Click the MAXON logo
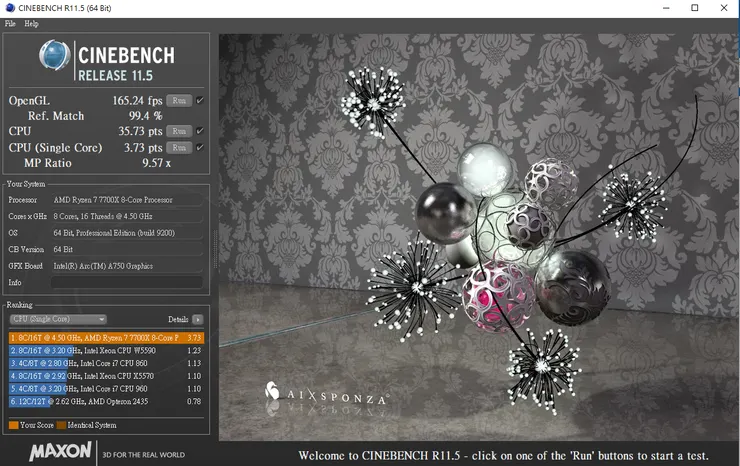This screenshot has height=466, width=740. pyautogui.click(x=60, y=452)
